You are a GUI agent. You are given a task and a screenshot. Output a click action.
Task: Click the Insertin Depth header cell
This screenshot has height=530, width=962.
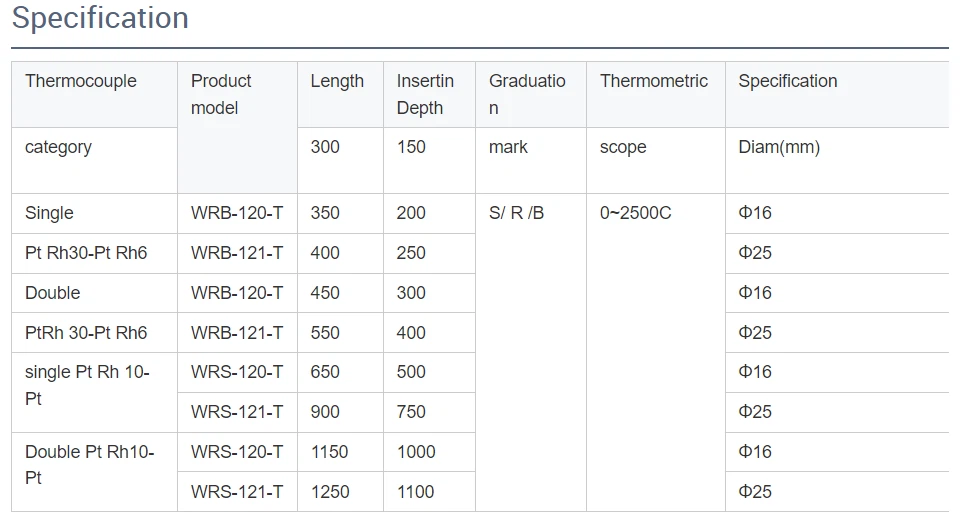tap(429, 94)
